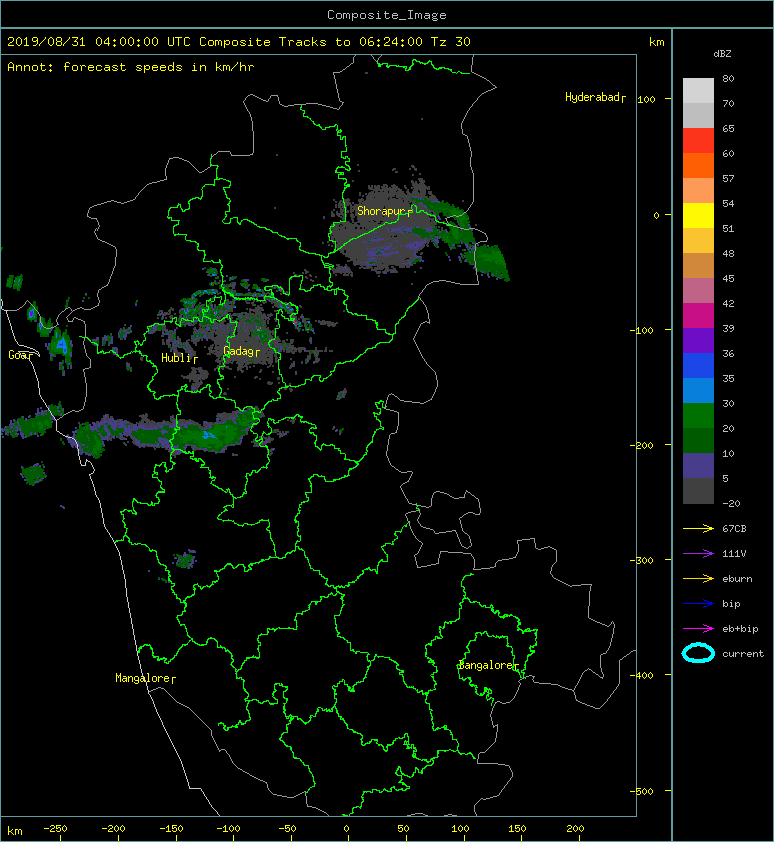Click the 'km' unit at bottom-axis start

(x=15, y=831)
